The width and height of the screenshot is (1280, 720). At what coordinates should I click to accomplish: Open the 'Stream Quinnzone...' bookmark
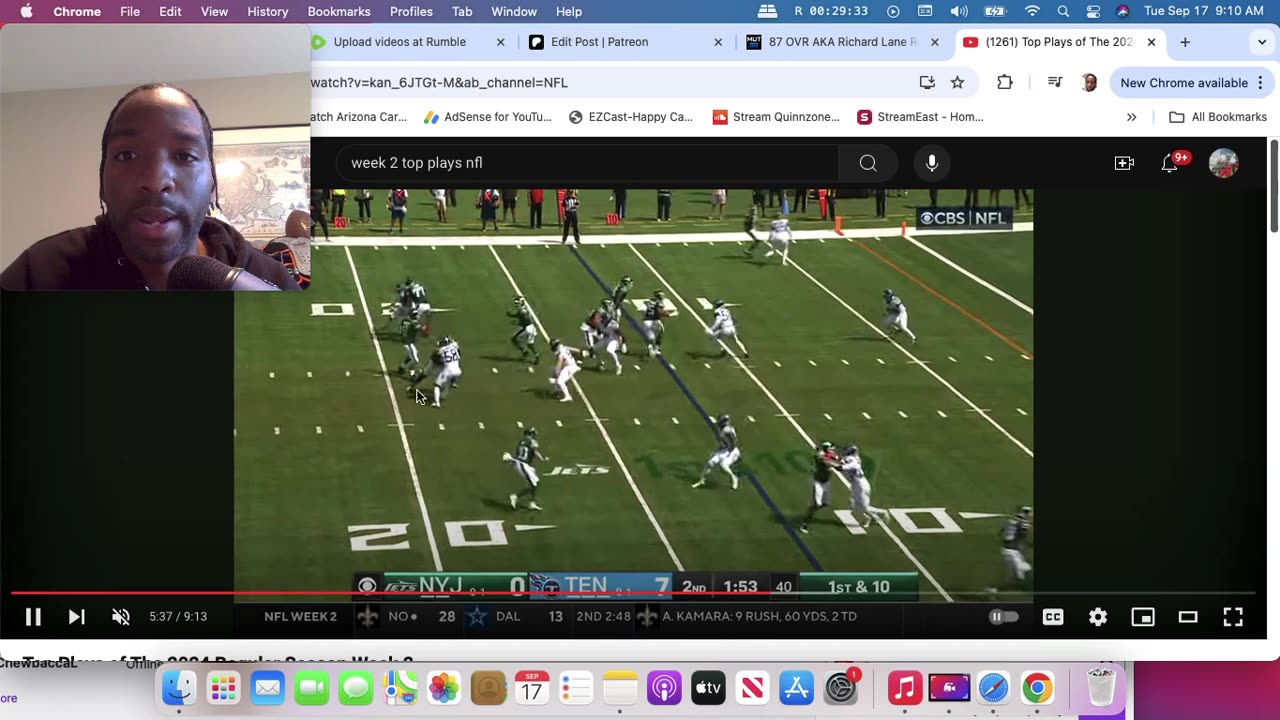[776, 117]
